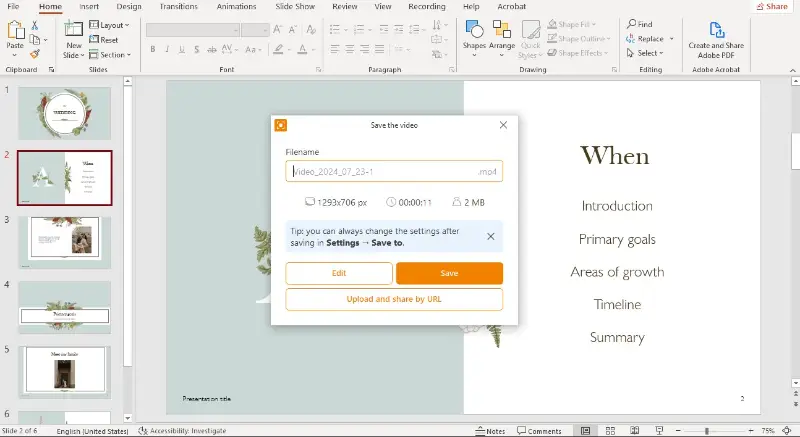Switch to the Slide Show tab

295,7
